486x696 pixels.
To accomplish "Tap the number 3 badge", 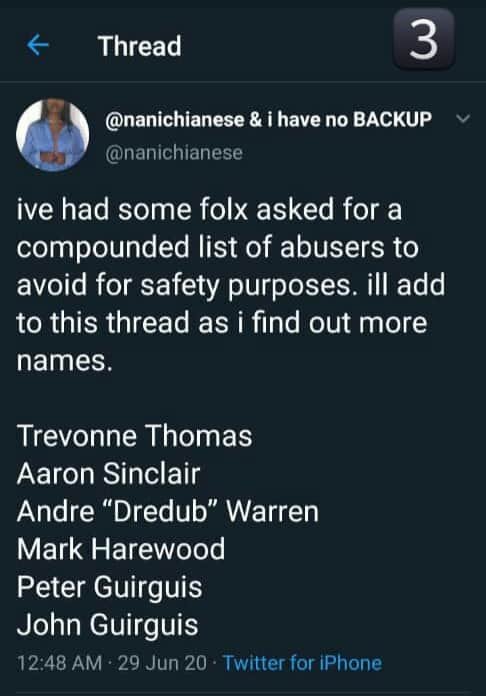I will (423, 39).
